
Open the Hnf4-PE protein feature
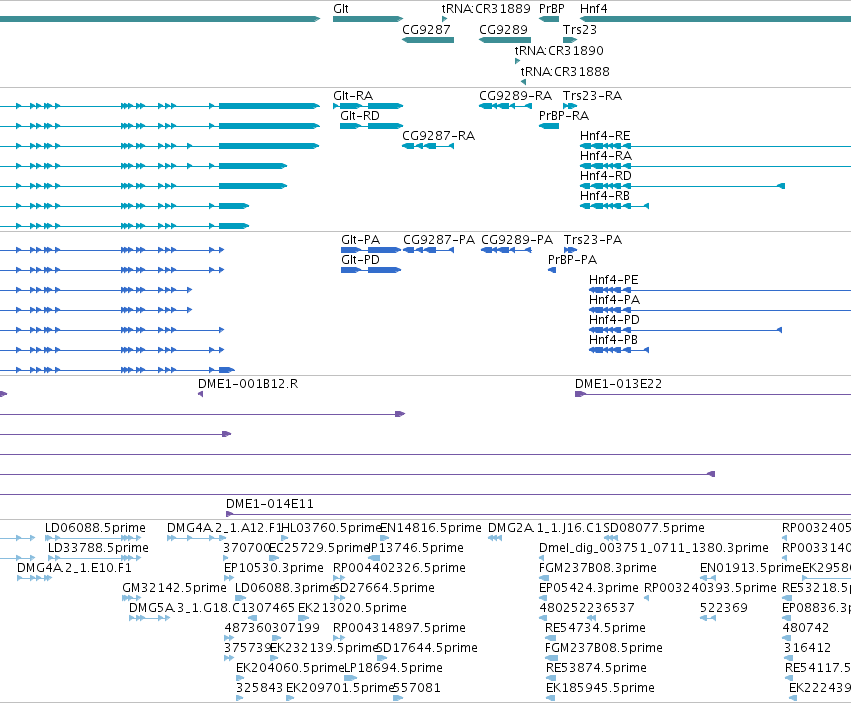[x=720, y=290]
